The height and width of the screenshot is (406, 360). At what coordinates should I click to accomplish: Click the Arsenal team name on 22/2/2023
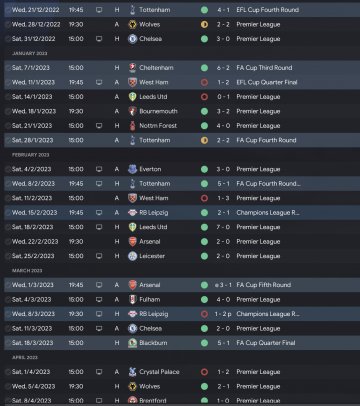click(150, 241)
